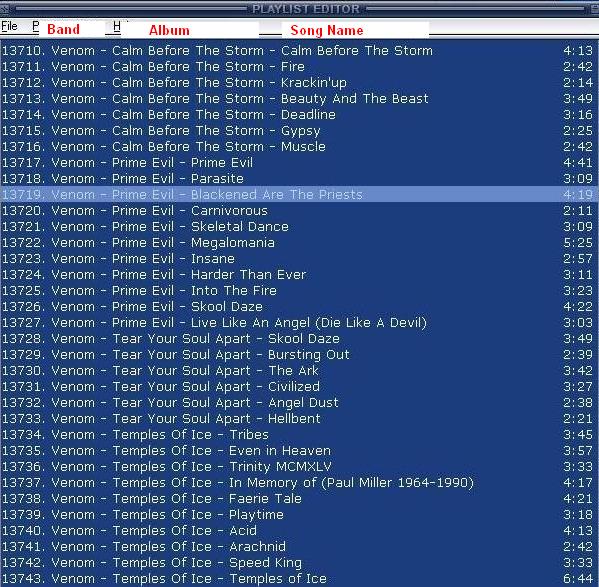Select track 13735 Even in Heaven
The image size is (599, 587).
coord(299,451)
